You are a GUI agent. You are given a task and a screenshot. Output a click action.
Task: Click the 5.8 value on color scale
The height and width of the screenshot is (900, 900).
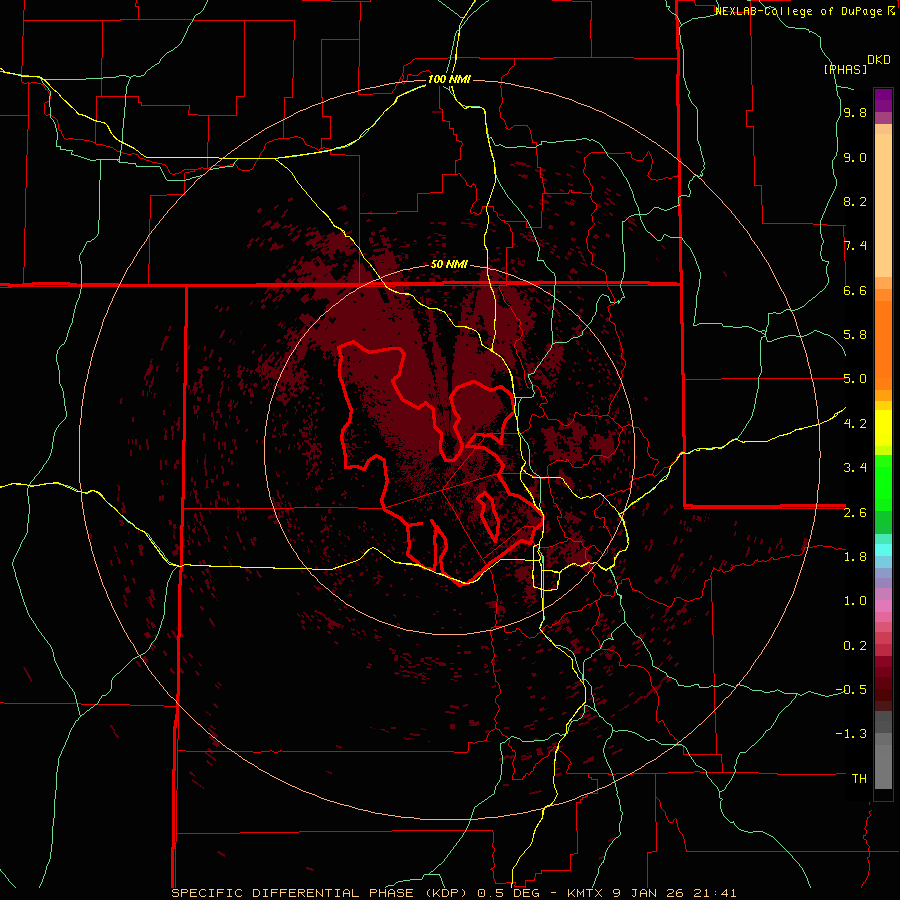coord(855,335)
